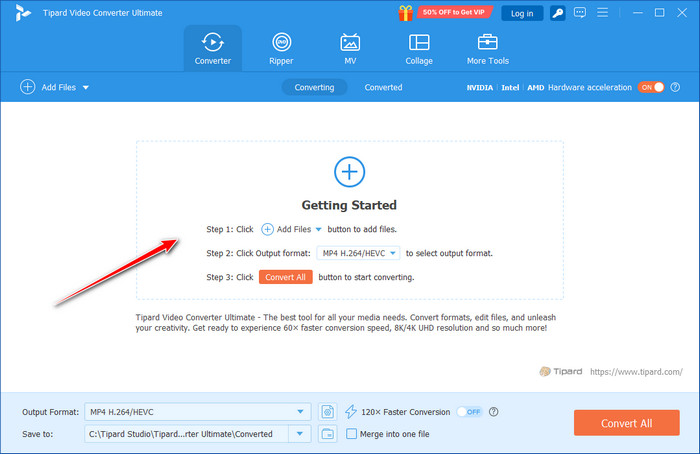Open the output folder icon

point(327,434)
